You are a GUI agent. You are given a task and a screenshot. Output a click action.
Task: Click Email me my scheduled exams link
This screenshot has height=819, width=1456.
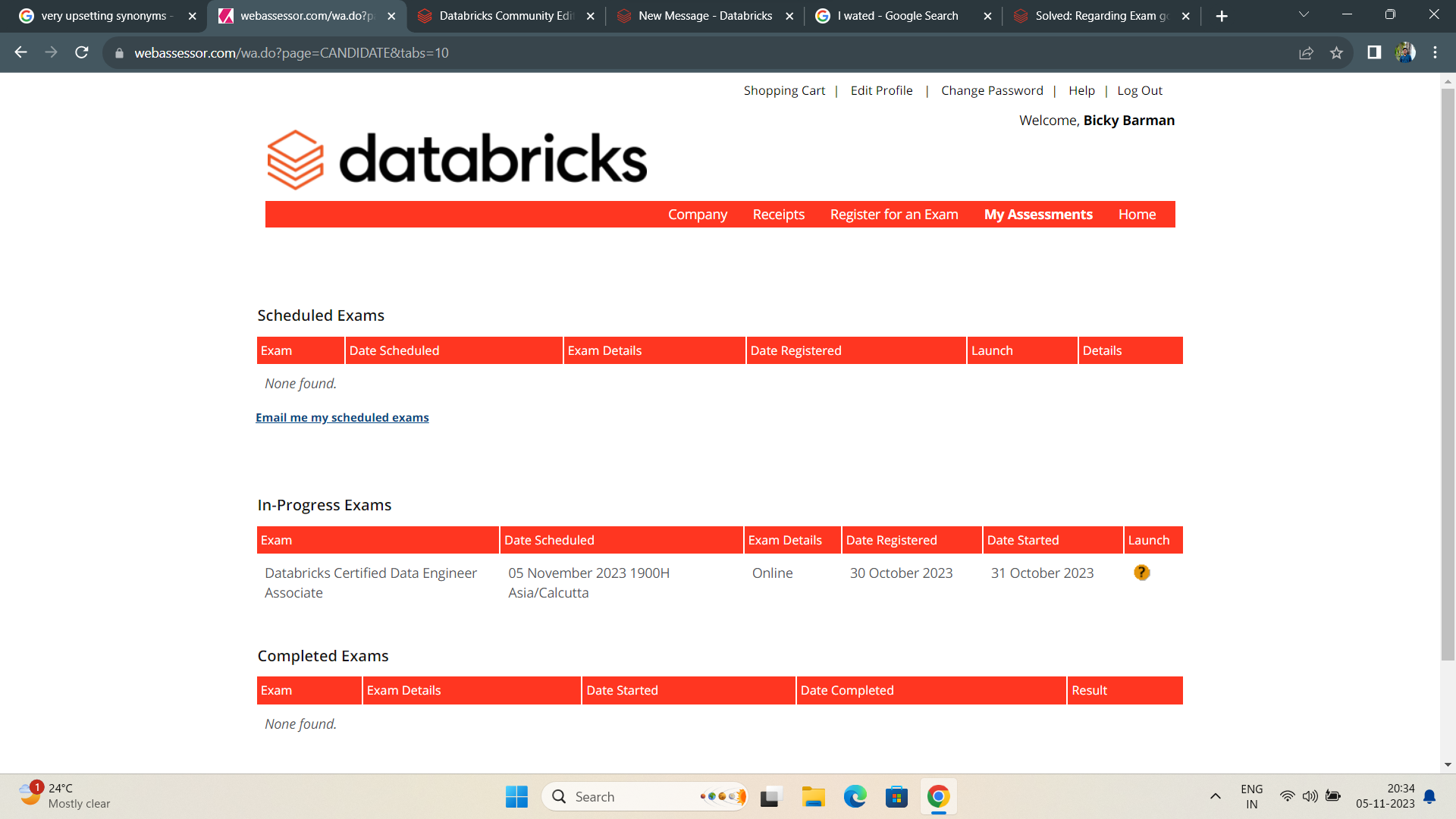tap(342, 418)
